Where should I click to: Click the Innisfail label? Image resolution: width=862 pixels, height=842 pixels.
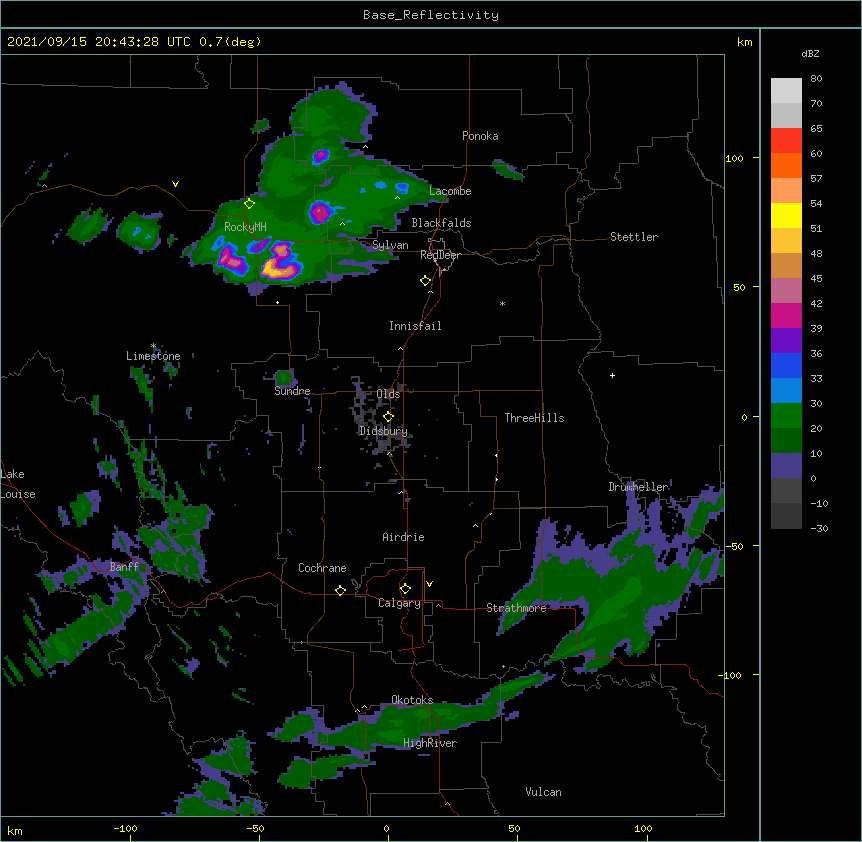coord(415,326)
